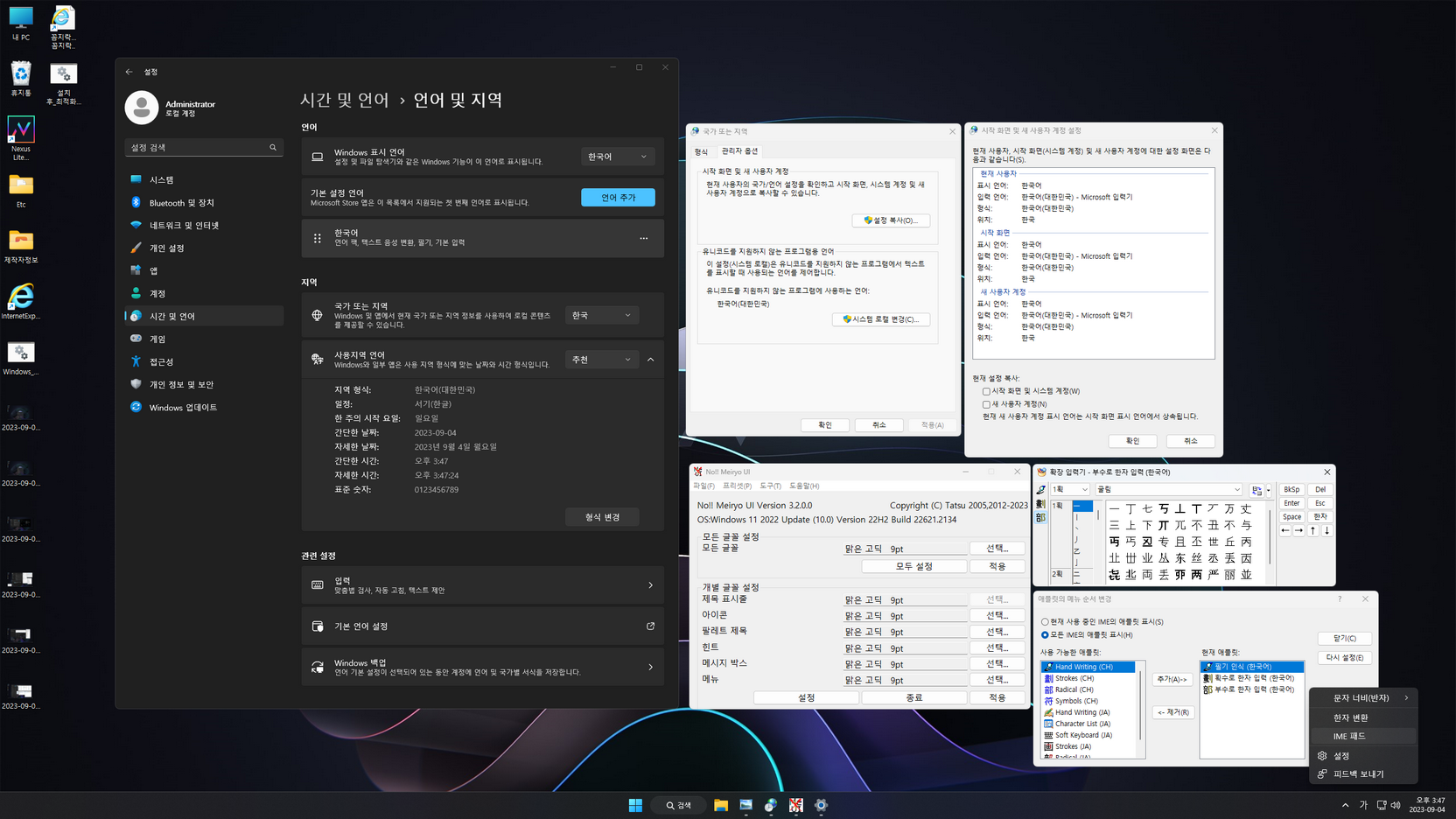Open the small arrow dropdown beside IME pad view button

(x=1269, y=490)
